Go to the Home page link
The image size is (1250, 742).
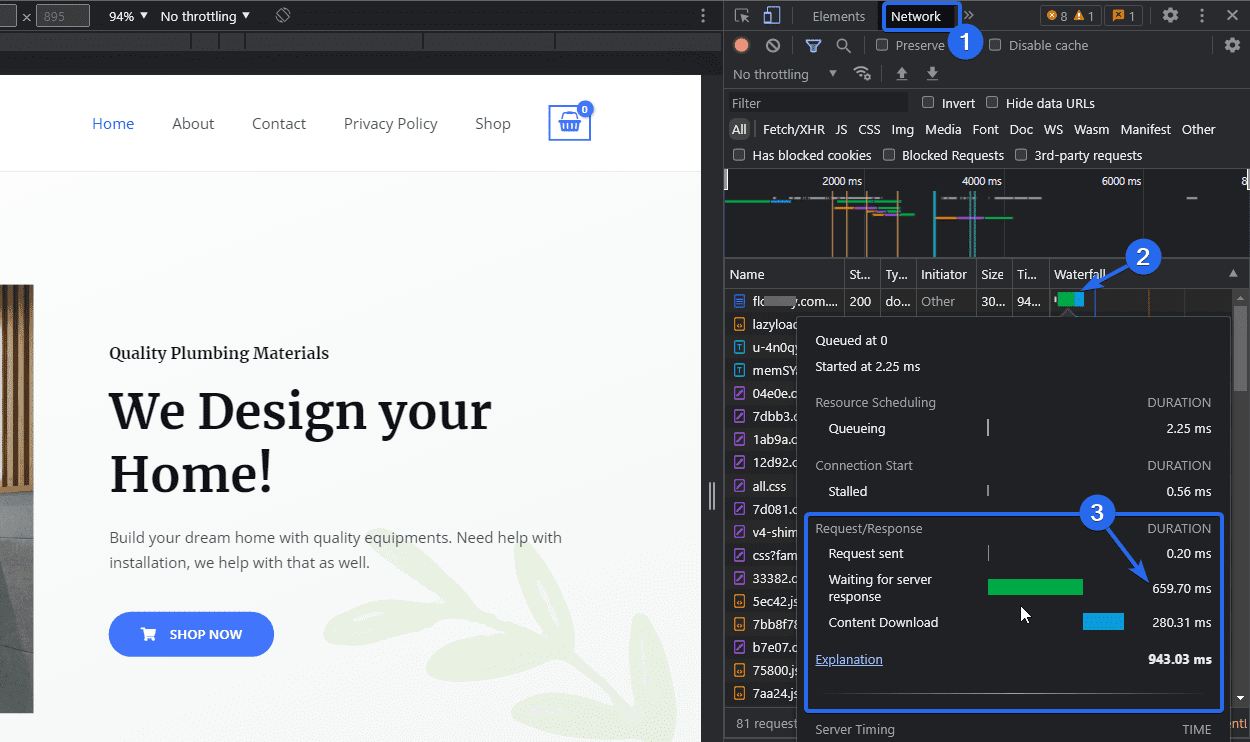tap(113, 123)
